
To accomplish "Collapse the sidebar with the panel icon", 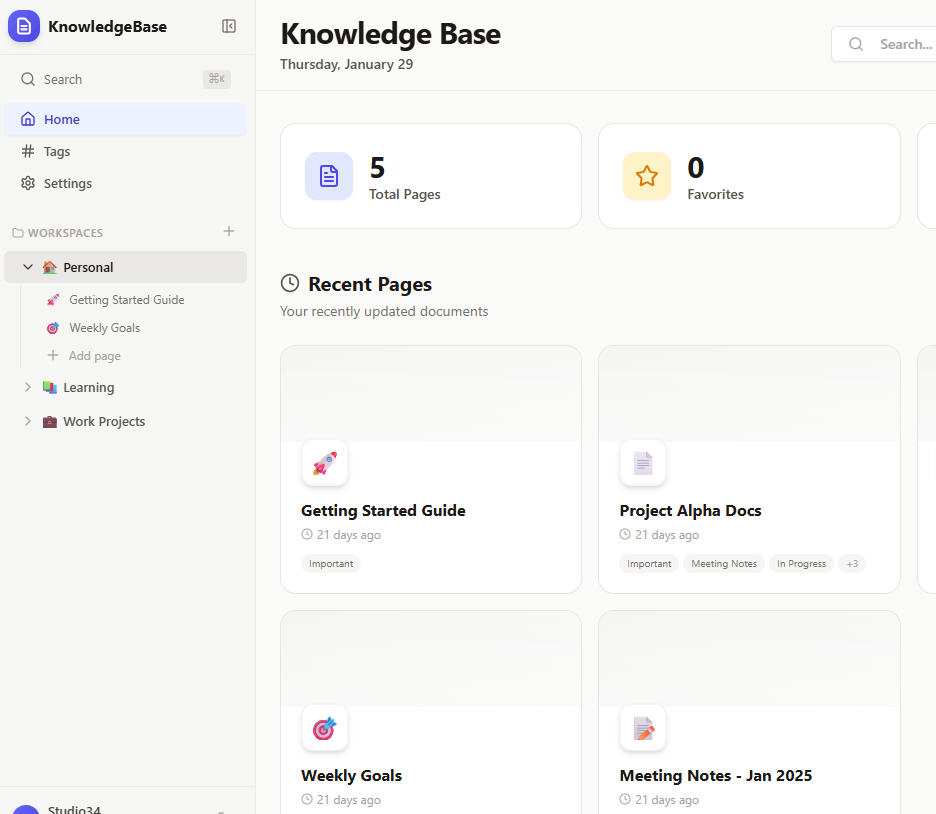I will (229, 26).
